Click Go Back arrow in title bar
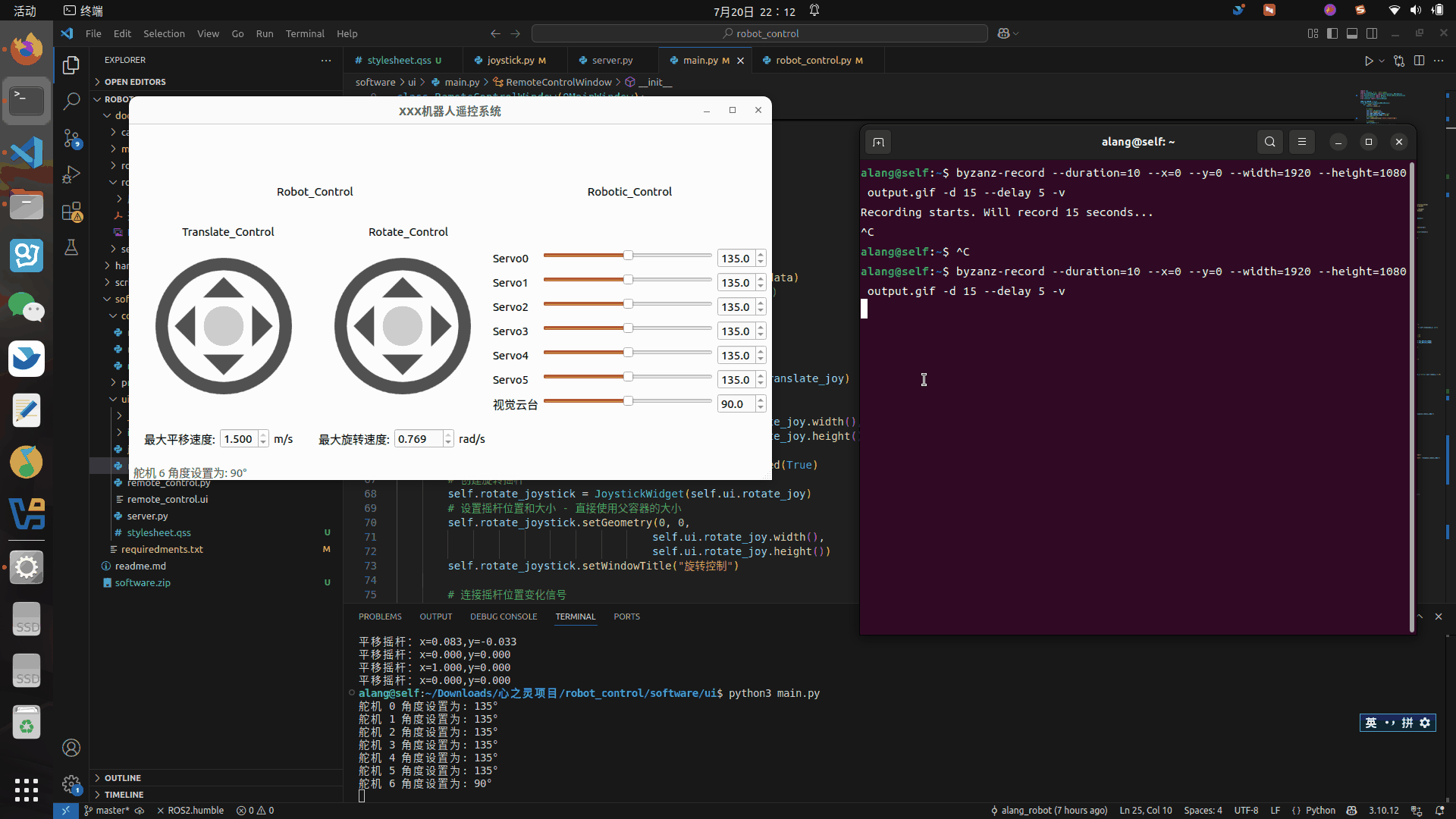The height and width of the screenshot is (819, 1456). point(495,33)
